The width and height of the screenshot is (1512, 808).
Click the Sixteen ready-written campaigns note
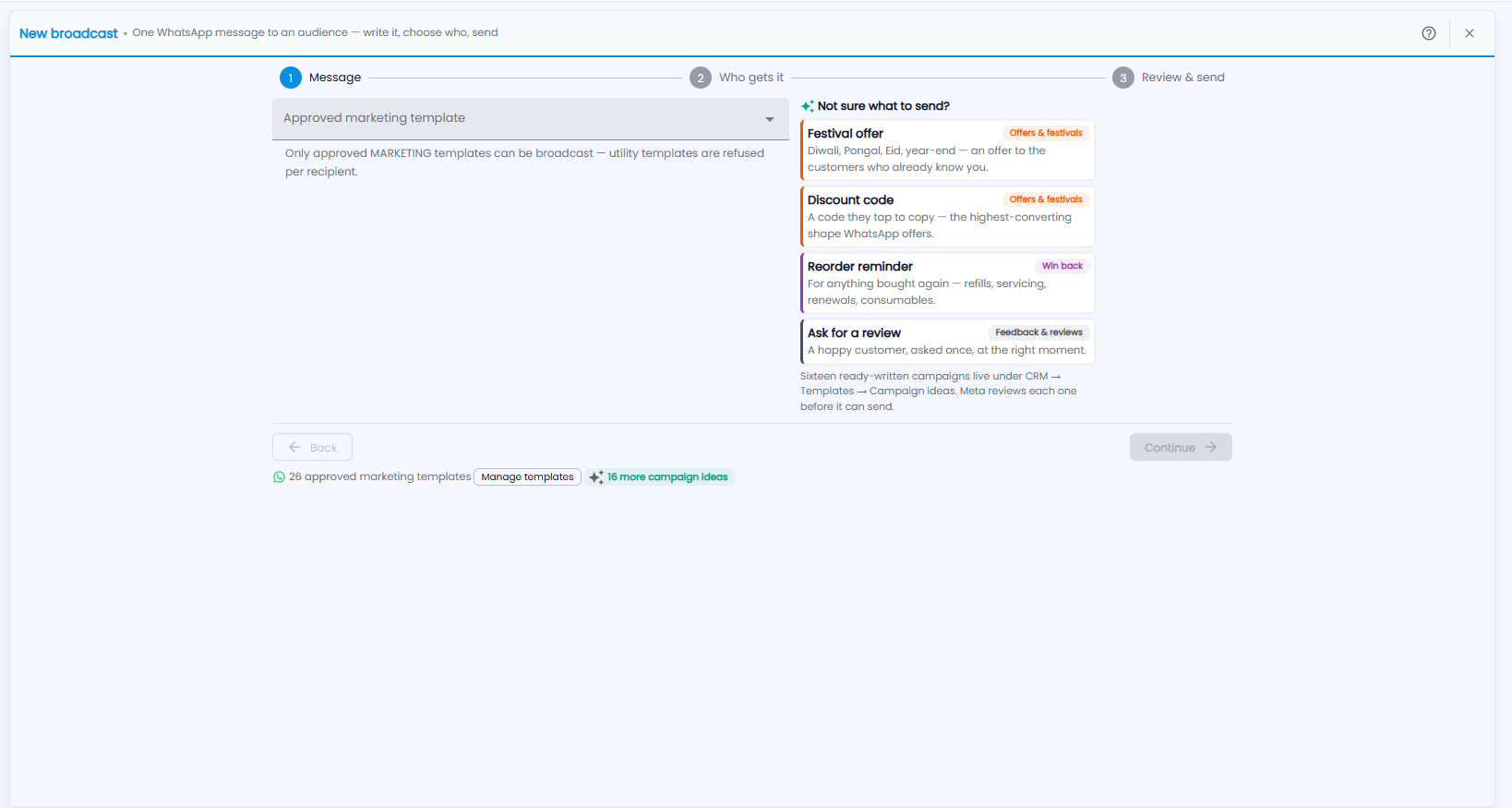(x=939, y=391)
